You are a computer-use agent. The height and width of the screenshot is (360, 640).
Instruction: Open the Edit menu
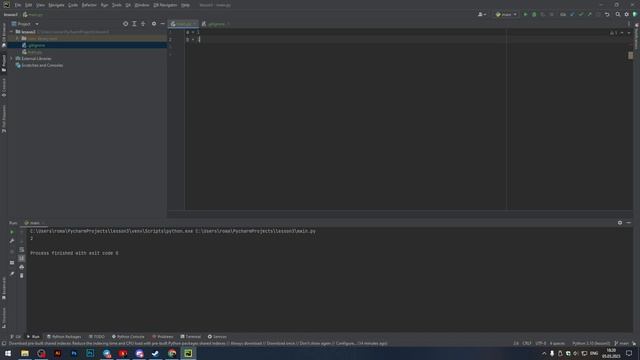[29, 5]
